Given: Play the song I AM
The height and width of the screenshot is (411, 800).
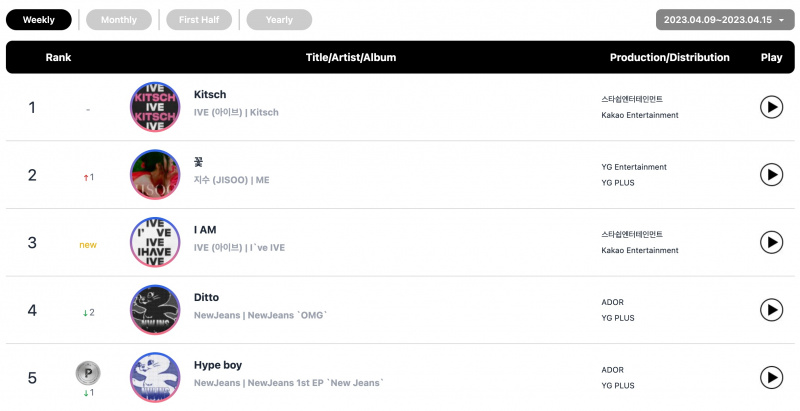Looking at the screenshot, I should point(771,242).
